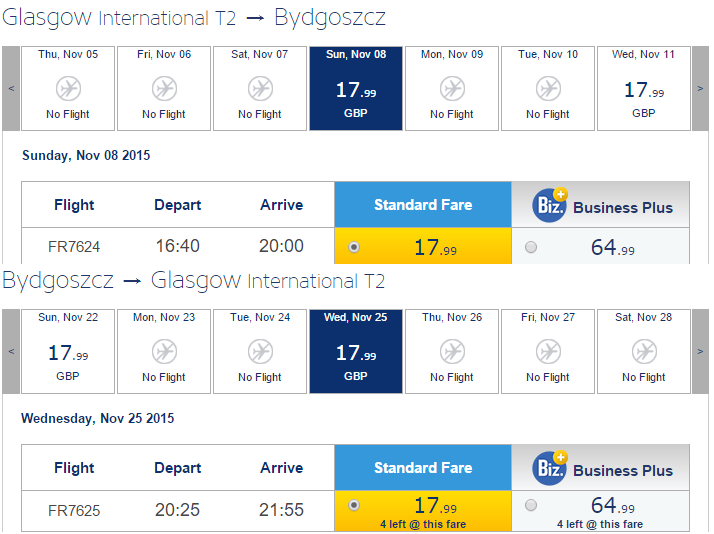Choose Sun, Nov 22 return date tab
The height and width of the screenshot is (534, 714).
click(68, 351)
